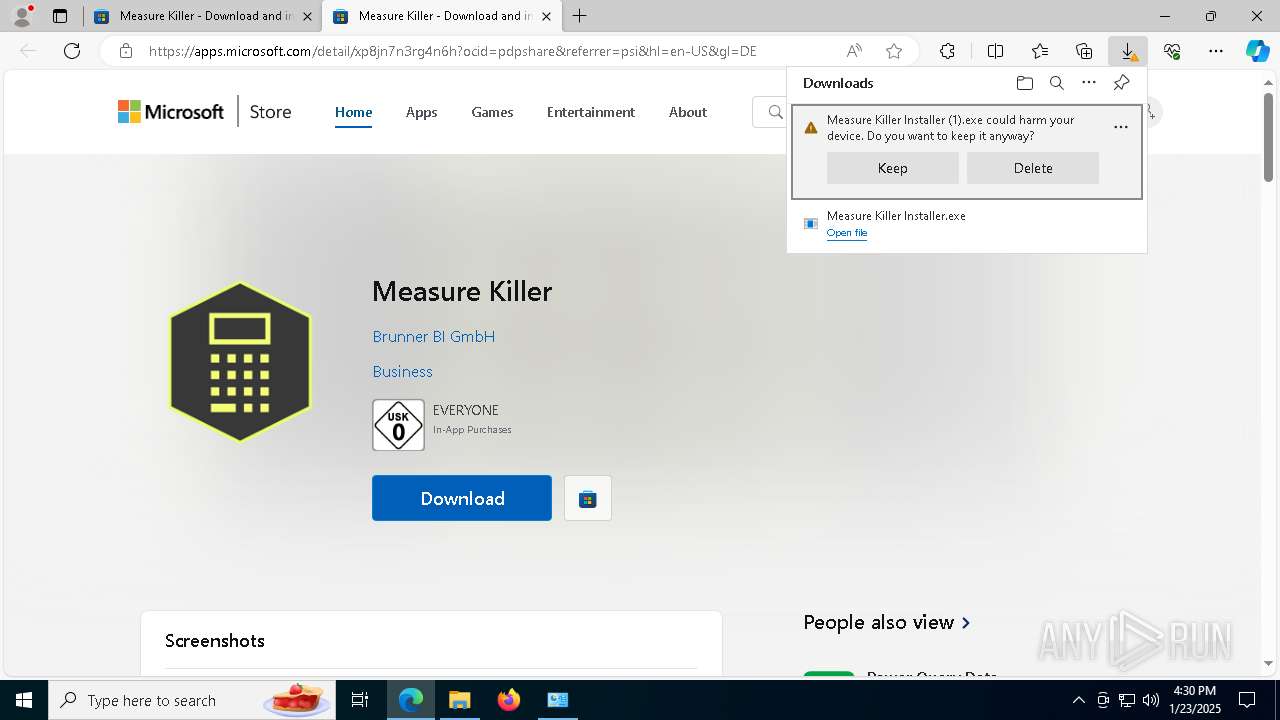The height and width of the screenshot is (720, 1280).
Task: Click the Store search box
Action: (770, 112)
